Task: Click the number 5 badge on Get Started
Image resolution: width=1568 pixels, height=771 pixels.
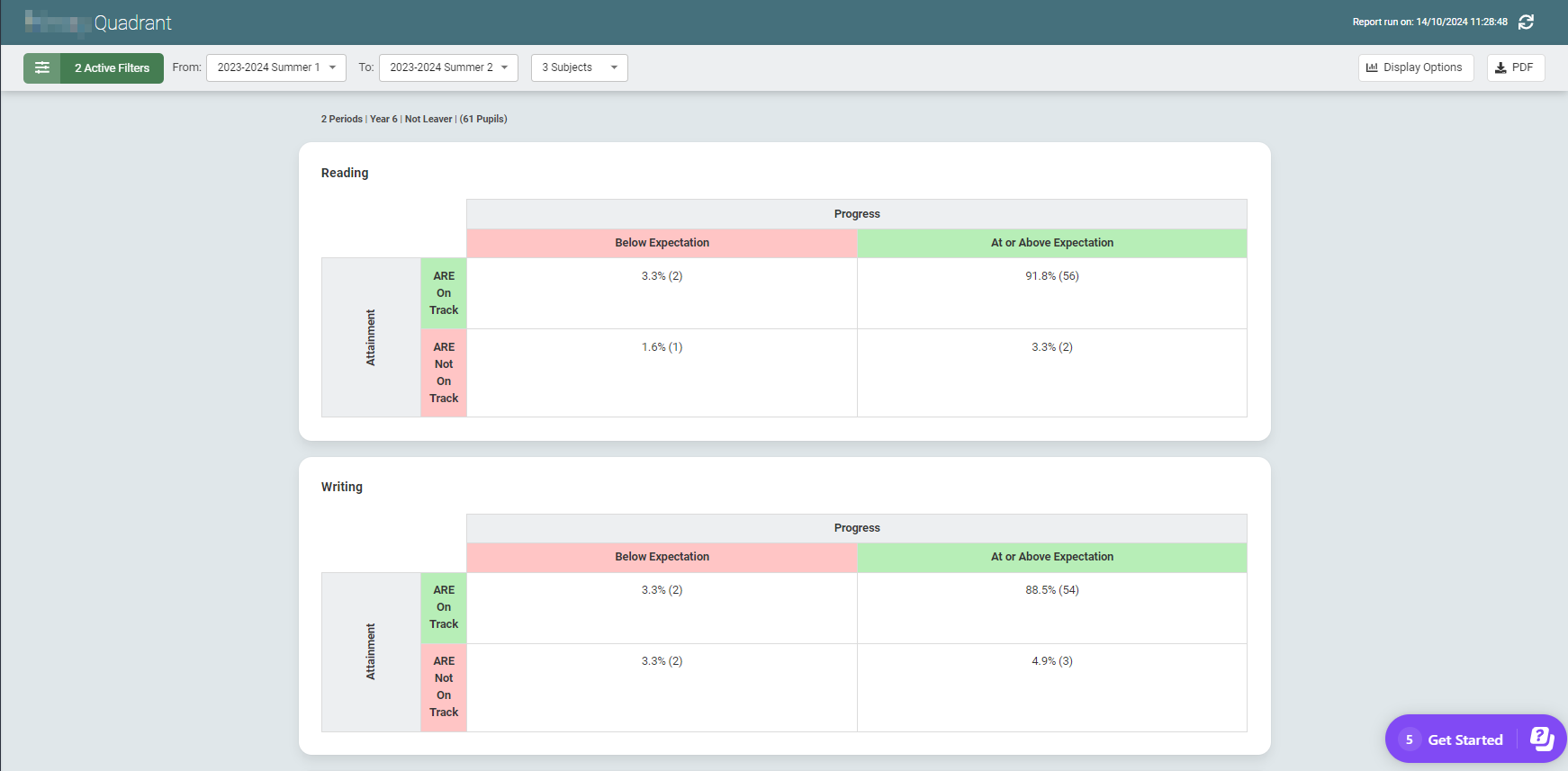Action: 1409,740
